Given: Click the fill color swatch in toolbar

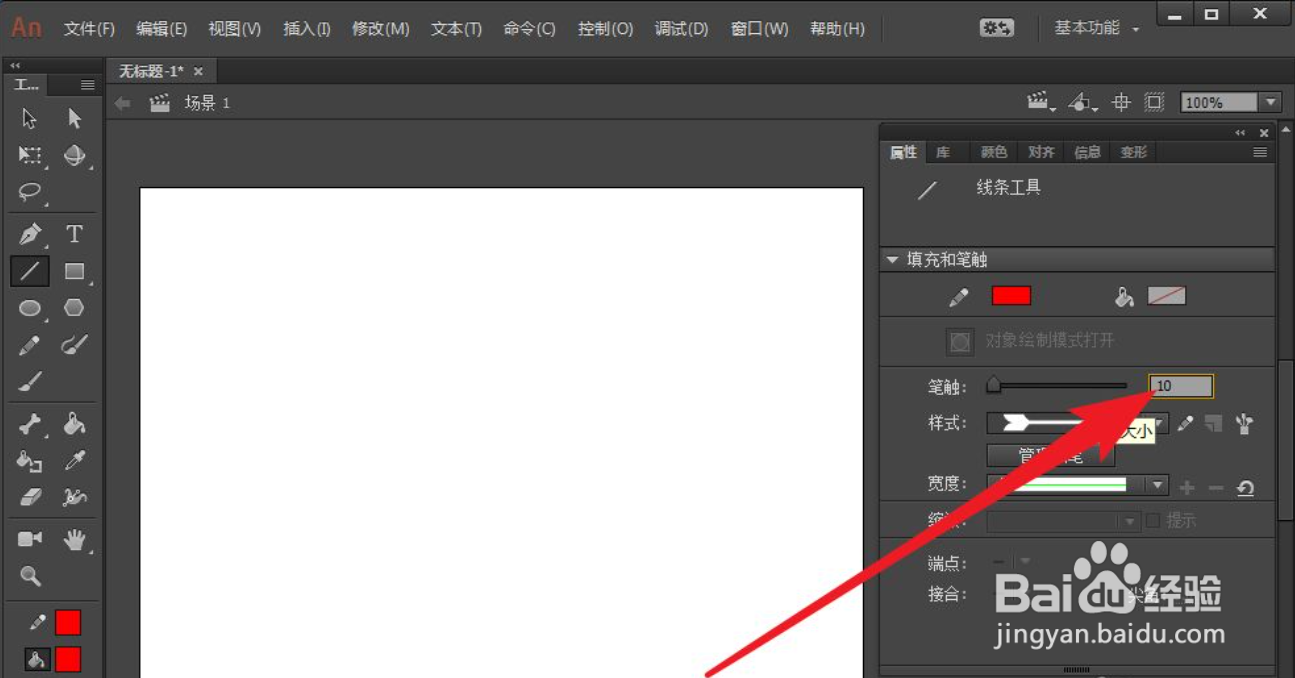Looking at the screenshot, I should pyautogui.click(x=67, y=660).
